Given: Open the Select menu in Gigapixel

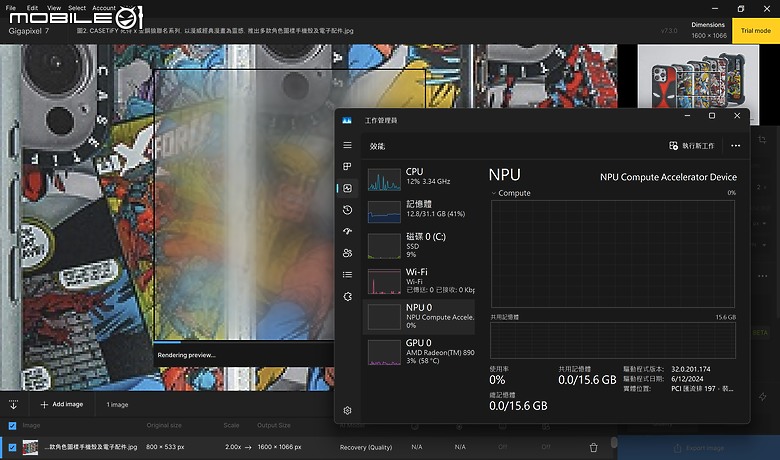Looking at the screenshot, I should (77, 8).
